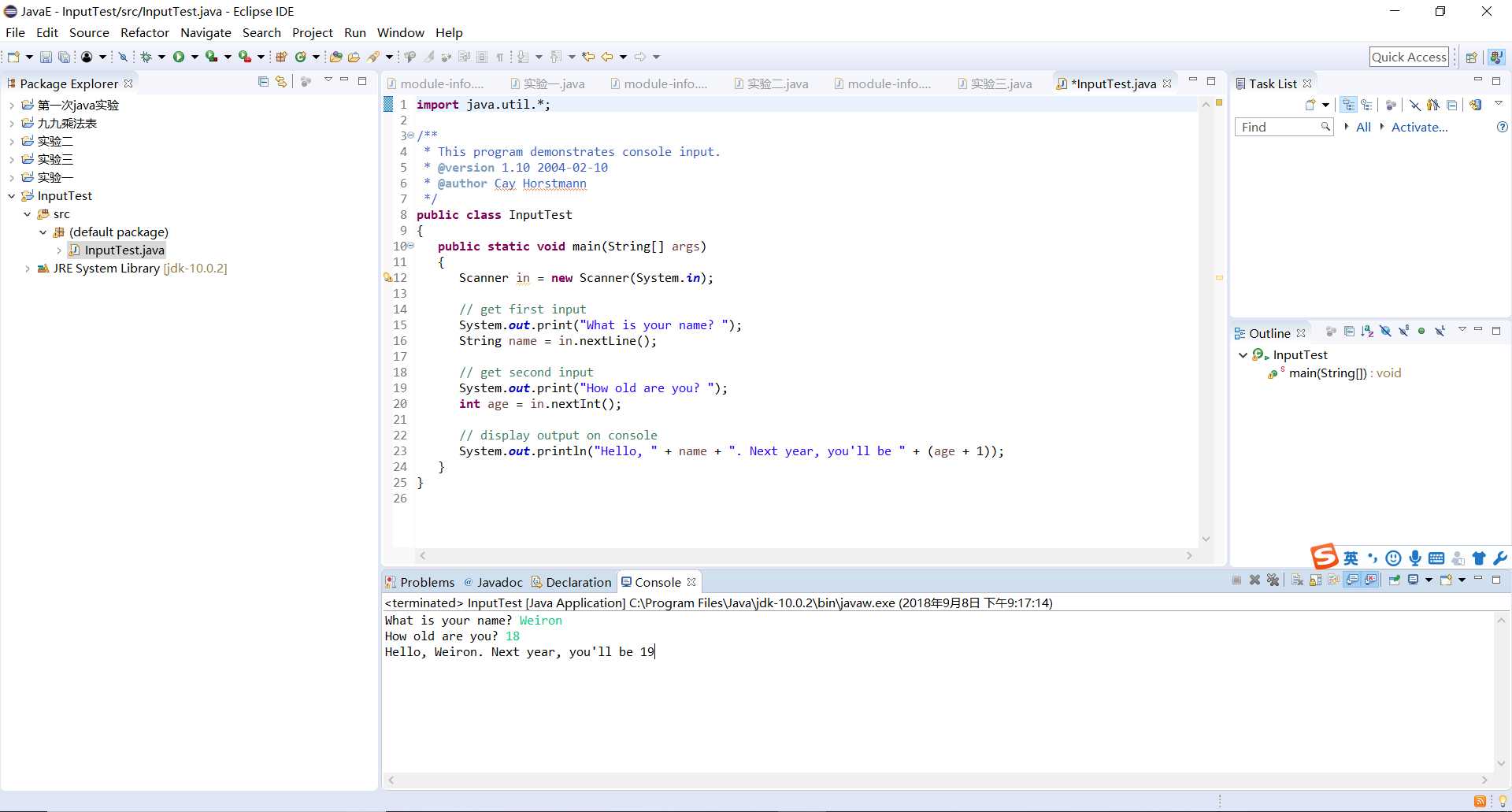Click the Java perspective icon
This screenshot has height=812, width=1512.
(1496, 57)
